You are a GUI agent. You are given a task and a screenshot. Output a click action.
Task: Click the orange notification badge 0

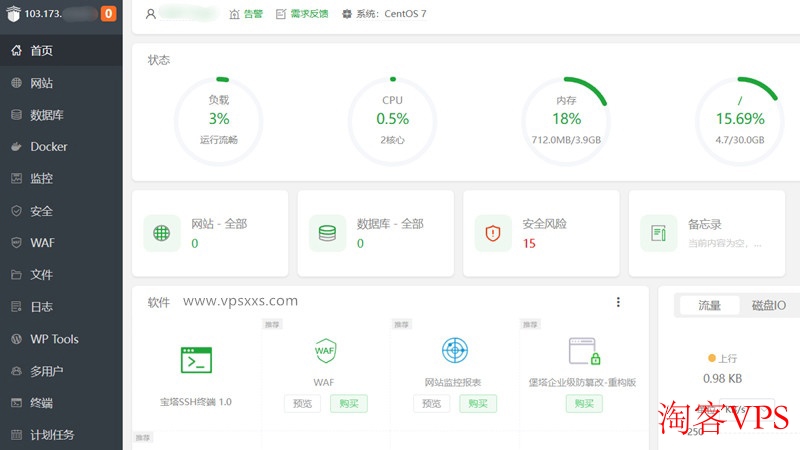108,14
